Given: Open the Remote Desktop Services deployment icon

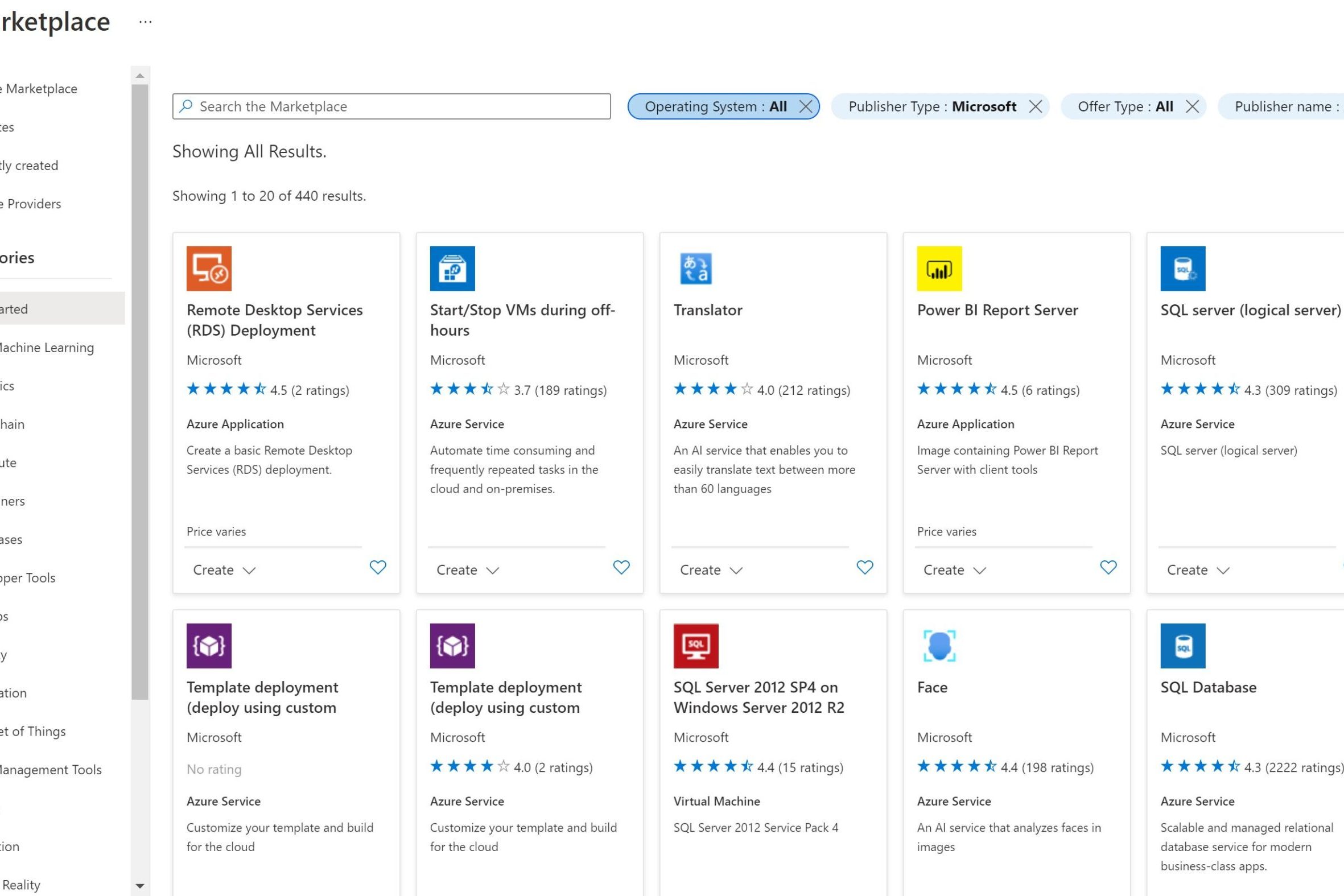Looking at the screenshot, I should [209, 269].
